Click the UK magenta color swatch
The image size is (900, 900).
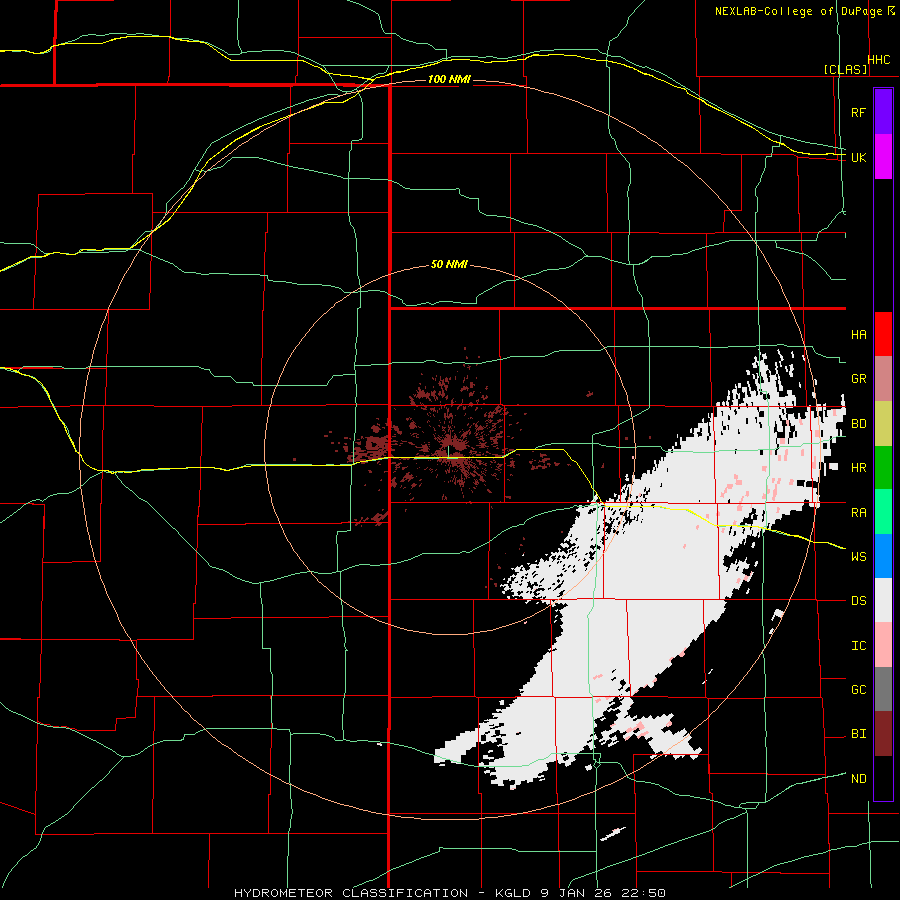883,157
